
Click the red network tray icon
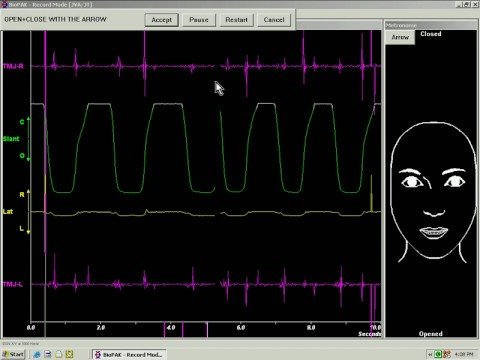point(447,354)
